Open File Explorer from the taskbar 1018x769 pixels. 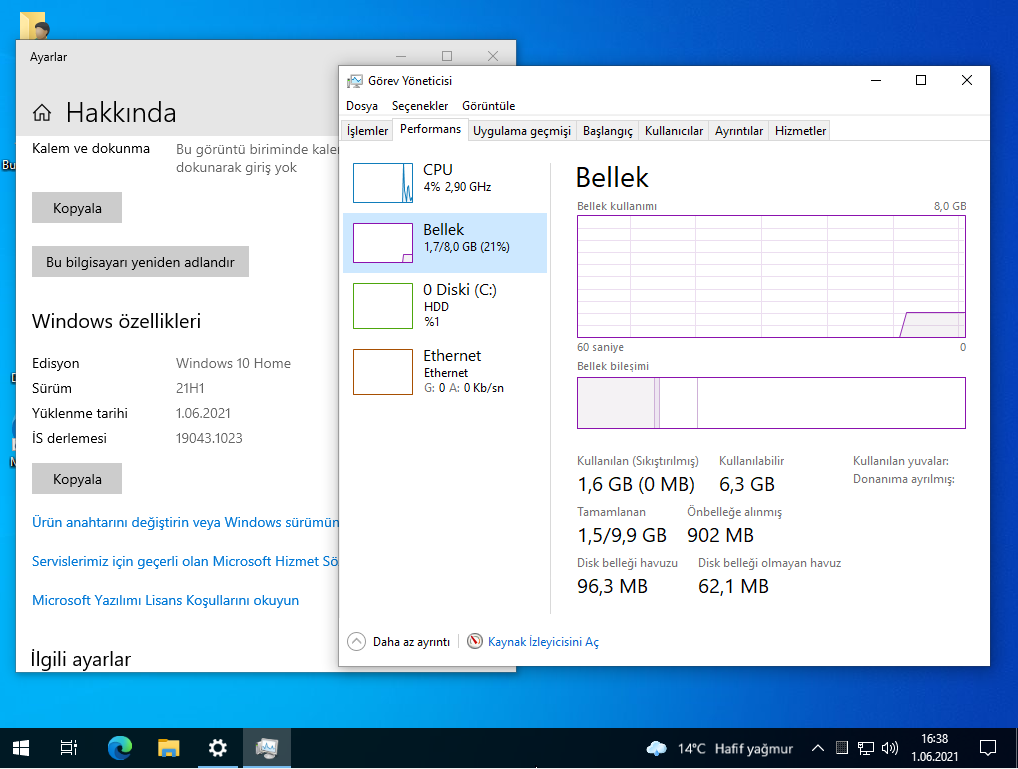click(169, 748)
